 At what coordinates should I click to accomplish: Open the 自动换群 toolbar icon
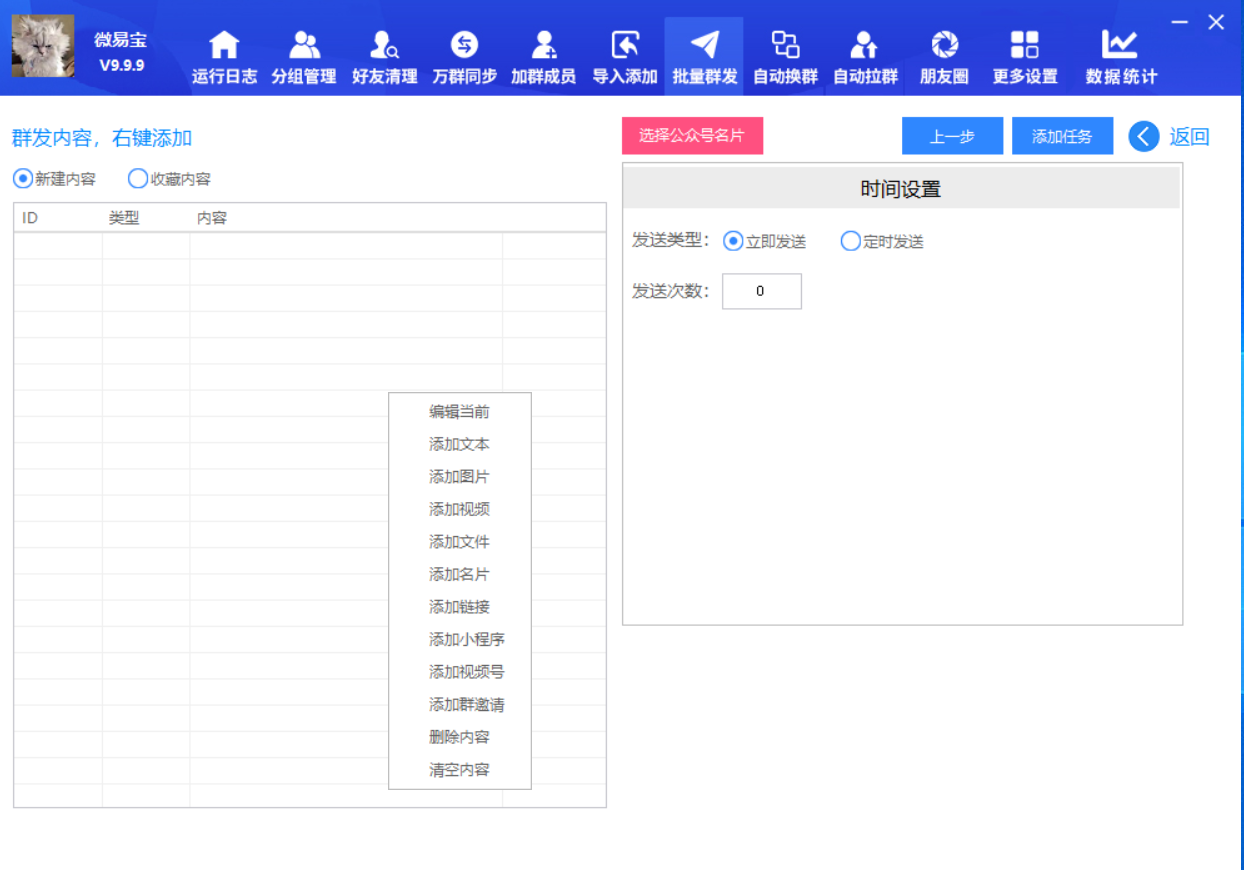pos(785,46)
